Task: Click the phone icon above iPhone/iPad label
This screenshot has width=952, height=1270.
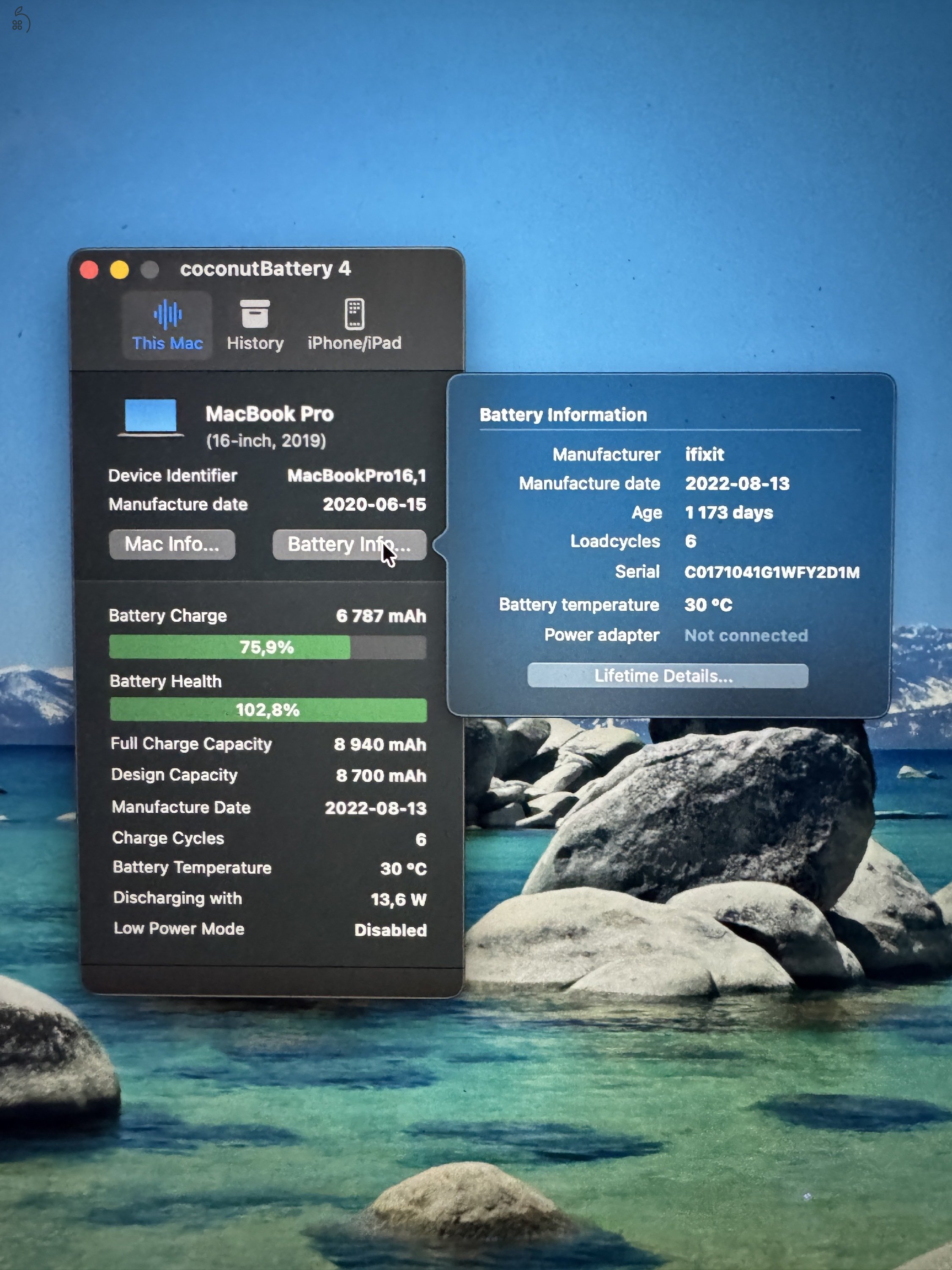Action: click(355, 314)
